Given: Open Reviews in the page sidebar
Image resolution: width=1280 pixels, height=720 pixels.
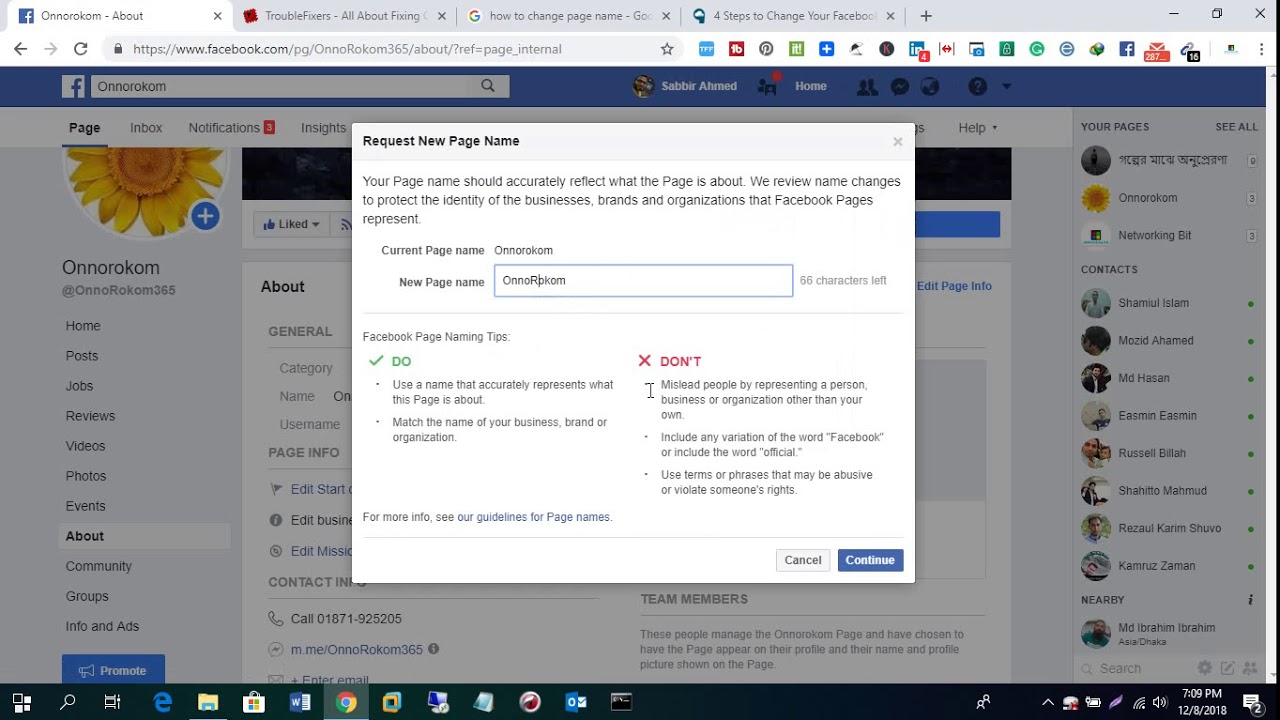Looking at the screenshot, I should tap(90, 416).
